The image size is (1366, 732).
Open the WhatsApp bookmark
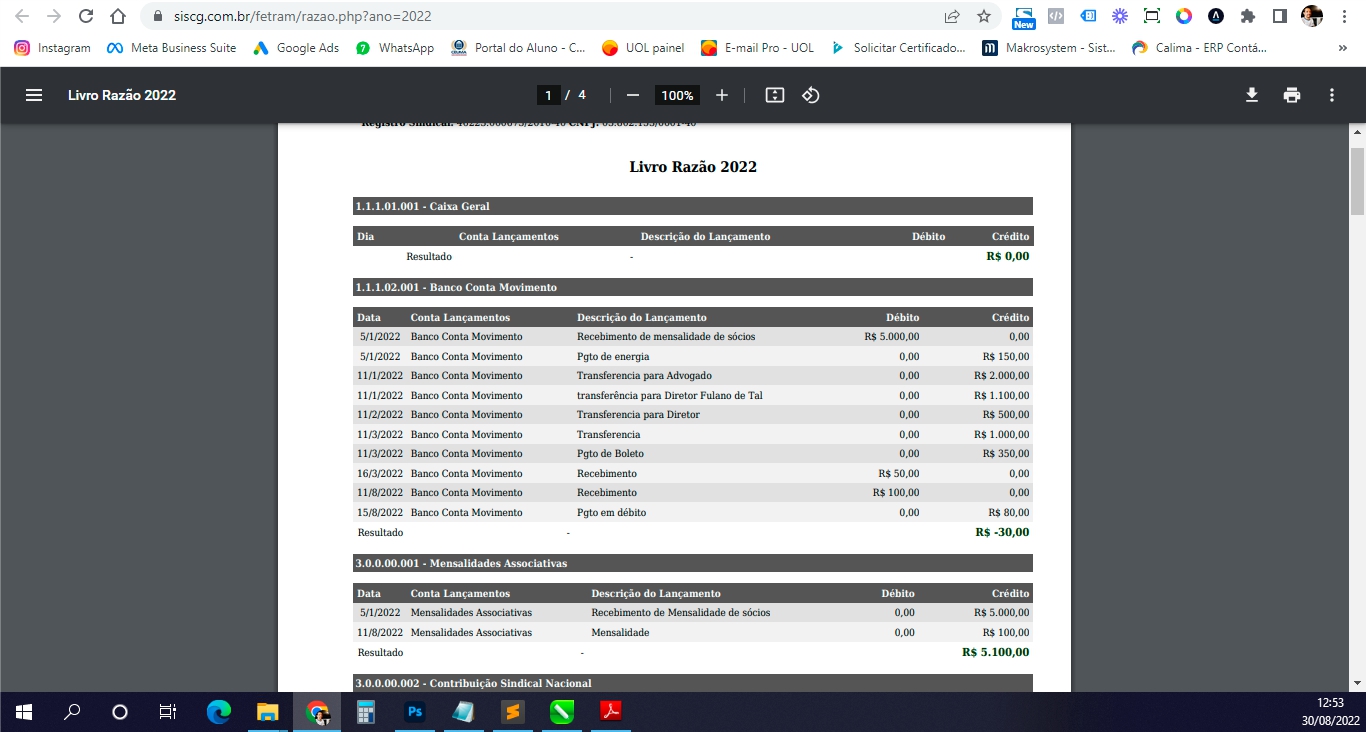(395, 47)
